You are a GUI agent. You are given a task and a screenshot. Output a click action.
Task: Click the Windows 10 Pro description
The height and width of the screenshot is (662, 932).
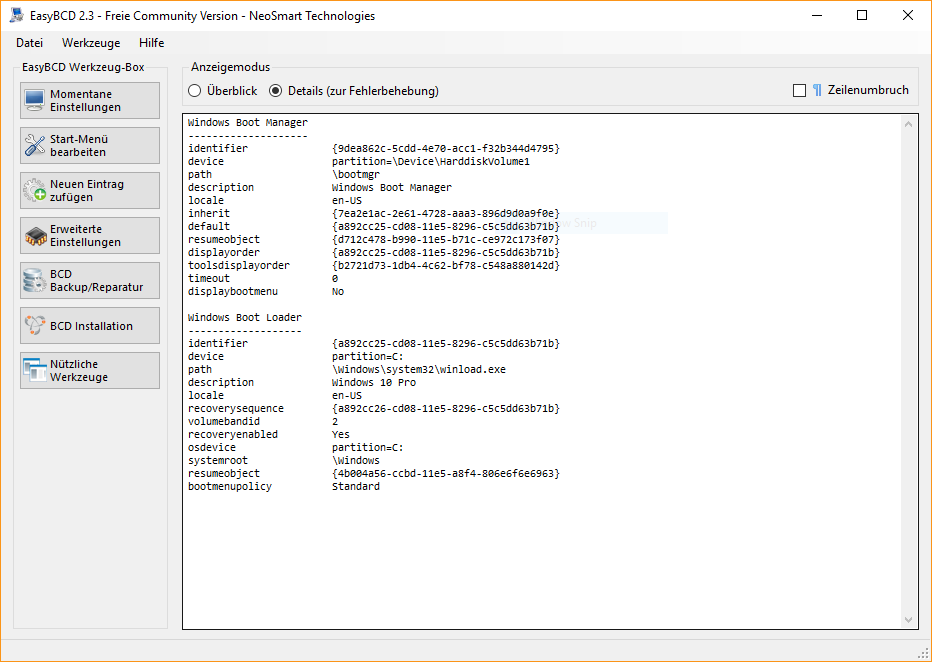tap(374, 383)
